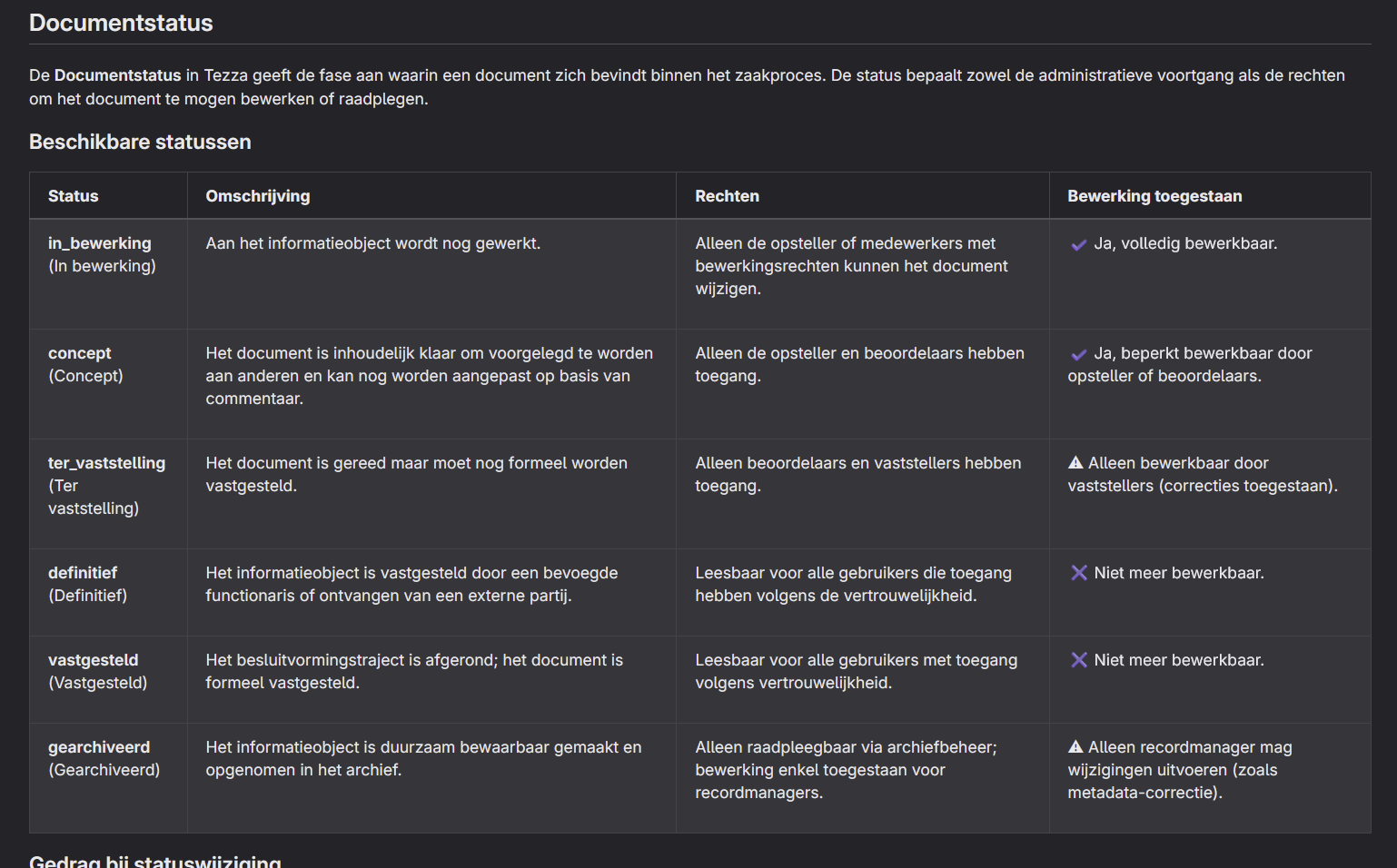
Task: Click the X icon in the vastgesteld row
Action: pyautogui.click(x=1078, y=660)
